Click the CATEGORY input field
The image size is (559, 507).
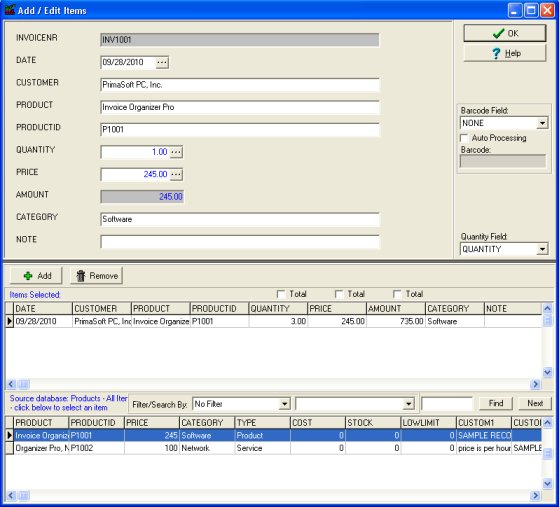click(240, 219)
